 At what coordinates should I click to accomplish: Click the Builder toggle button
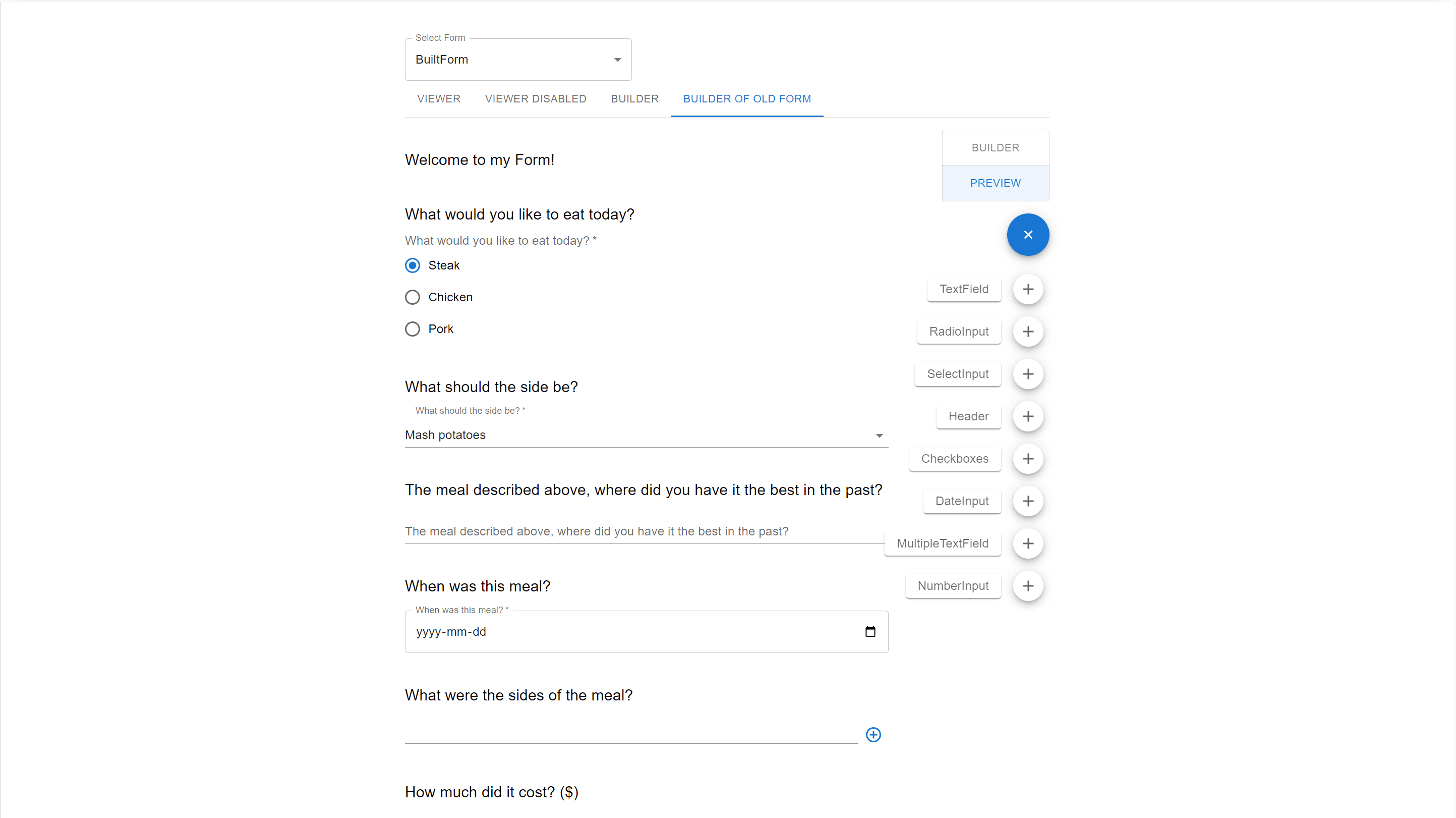pos(995,148)
